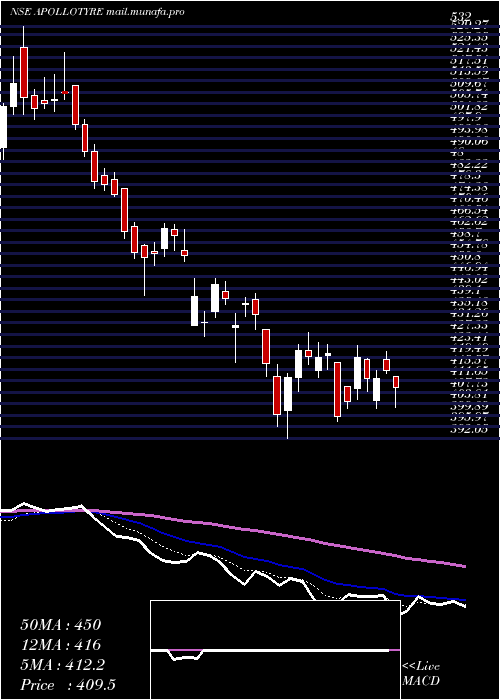Click the '490.06' price axis label

point(468,142)
